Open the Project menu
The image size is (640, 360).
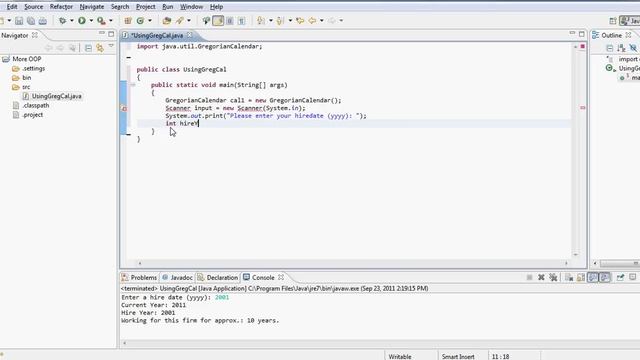click(x=146, y=7)
